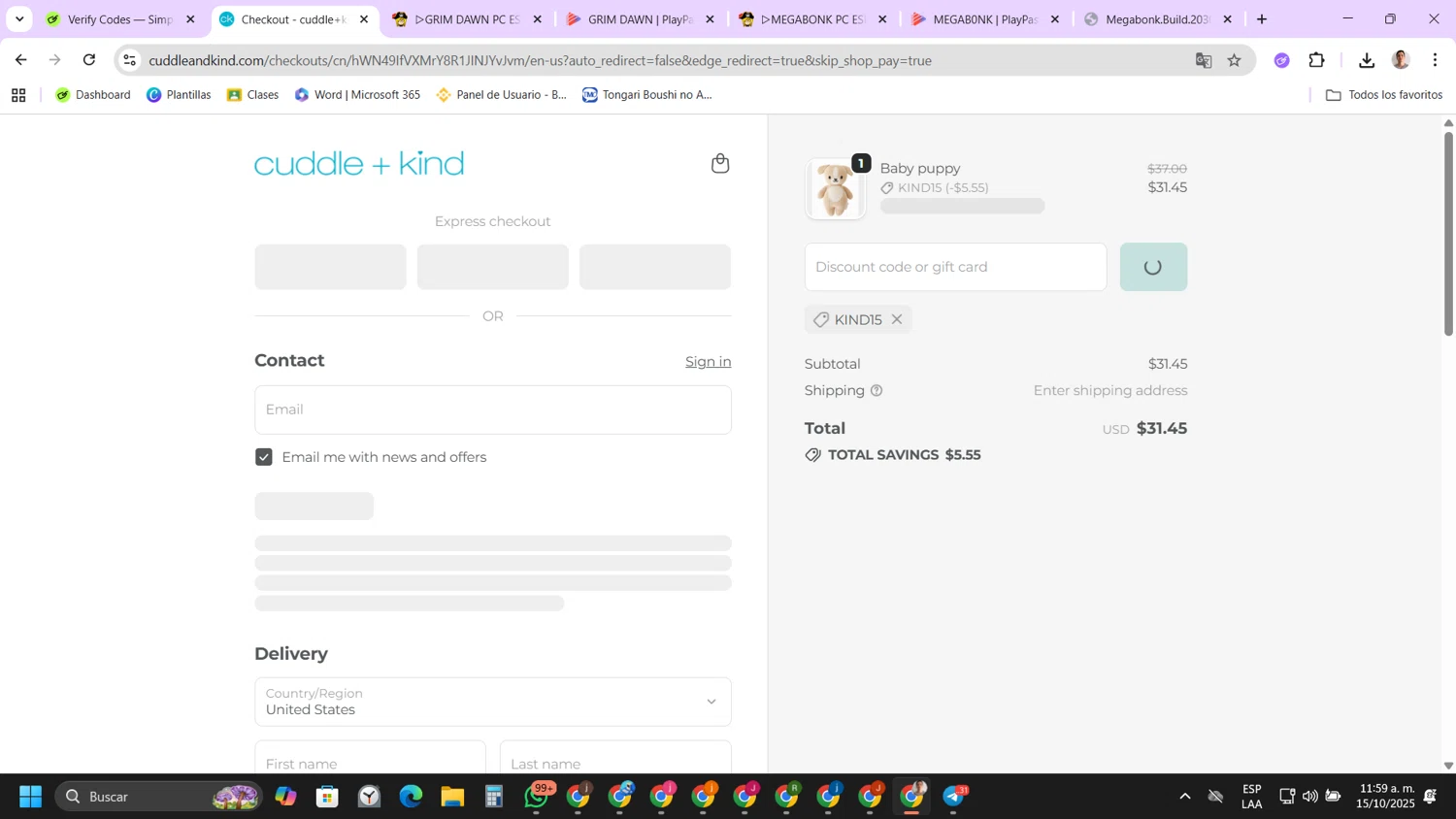Image resolution: width=1456 pixels, height=819 pixels.
Task: Open the Panel de Usuario bookmark
Action: (501, 95)
